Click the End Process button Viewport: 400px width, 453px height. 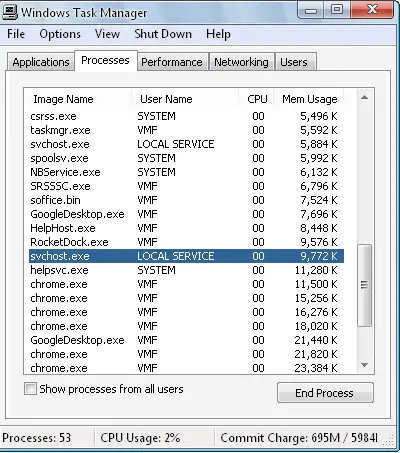(325, 393)
